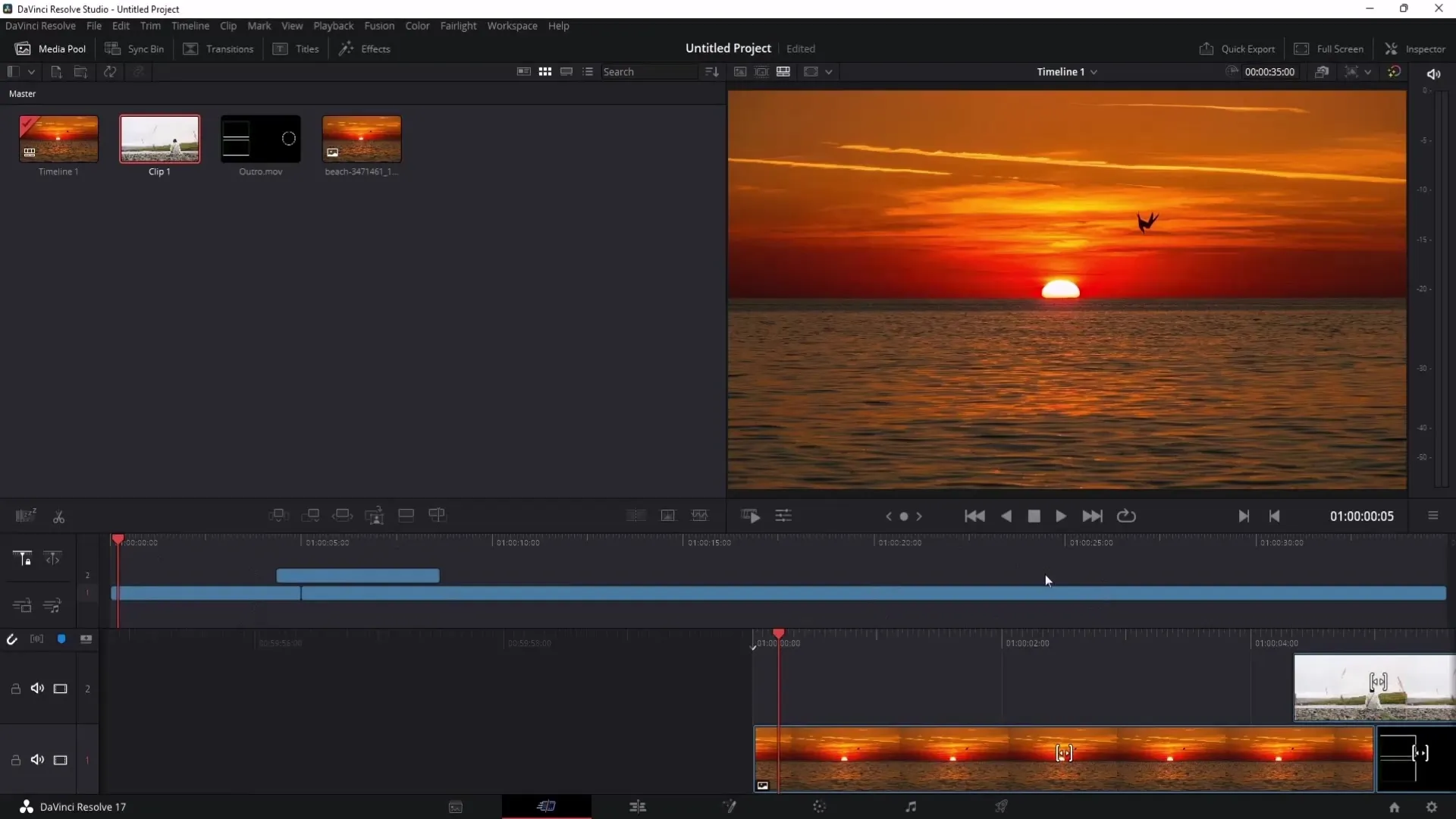Open the Media page tab
The image size is (1456, 819).
[456, 807]
